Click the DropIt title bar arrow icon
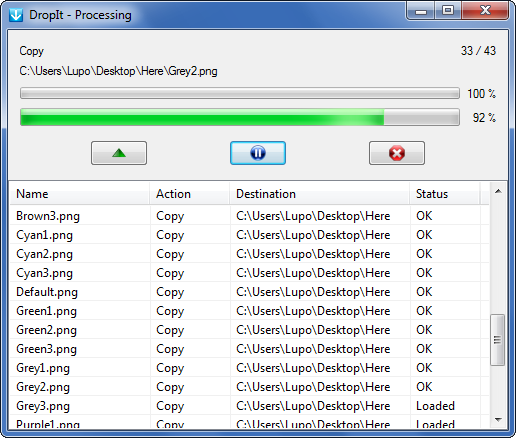 click(16, 15)
